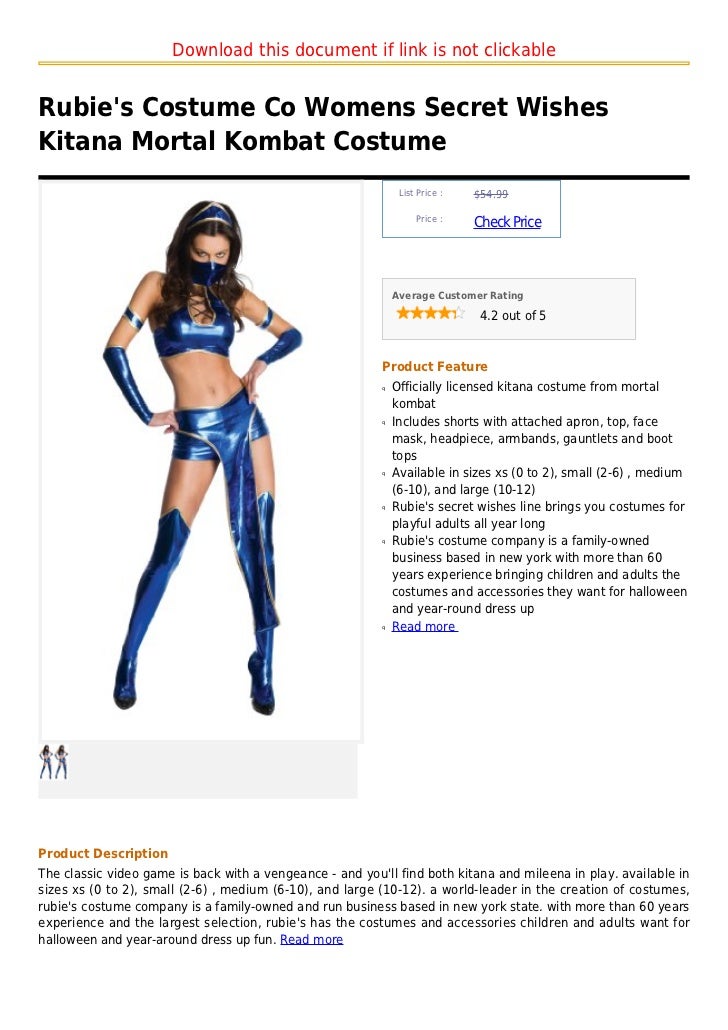Open Read more under Product Feature
This screenshot has width=728, height=1030.
424,627
